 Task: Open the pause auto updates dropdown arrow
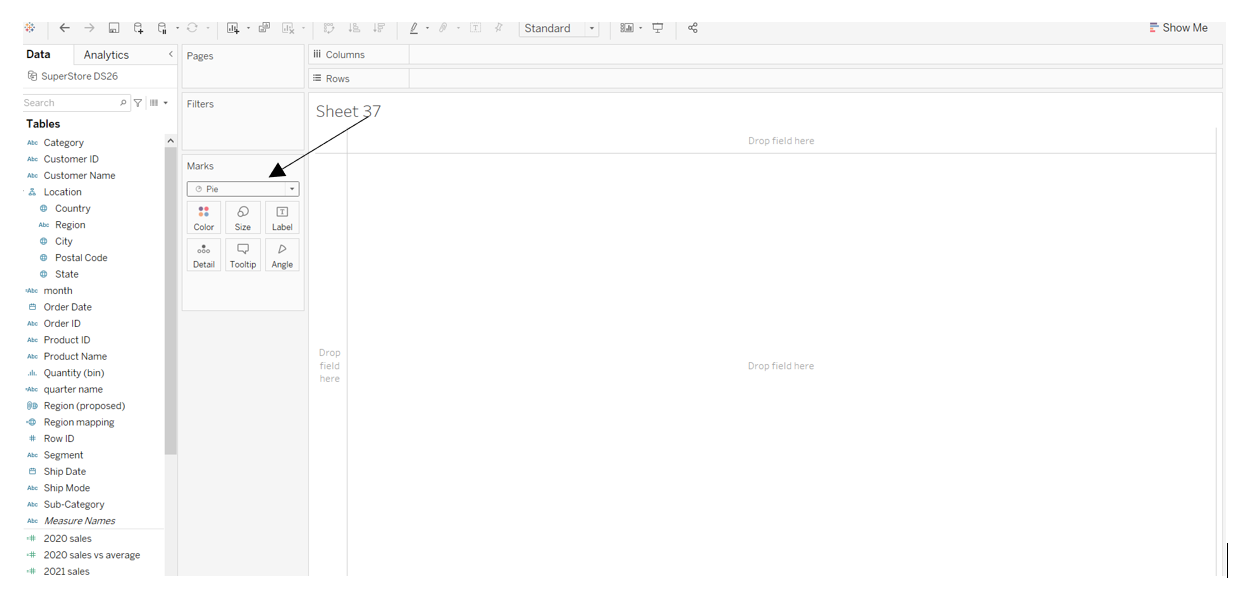(177, 28)
